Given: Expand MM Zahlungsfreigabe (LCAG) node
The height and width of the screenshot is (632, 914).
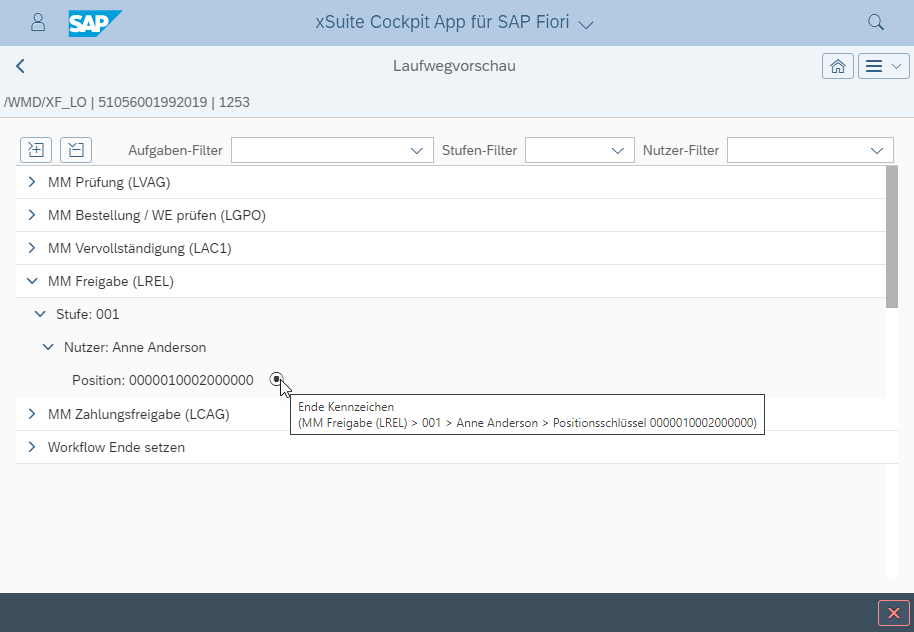Looking at the screenshot, I should [x=31, y=414].
